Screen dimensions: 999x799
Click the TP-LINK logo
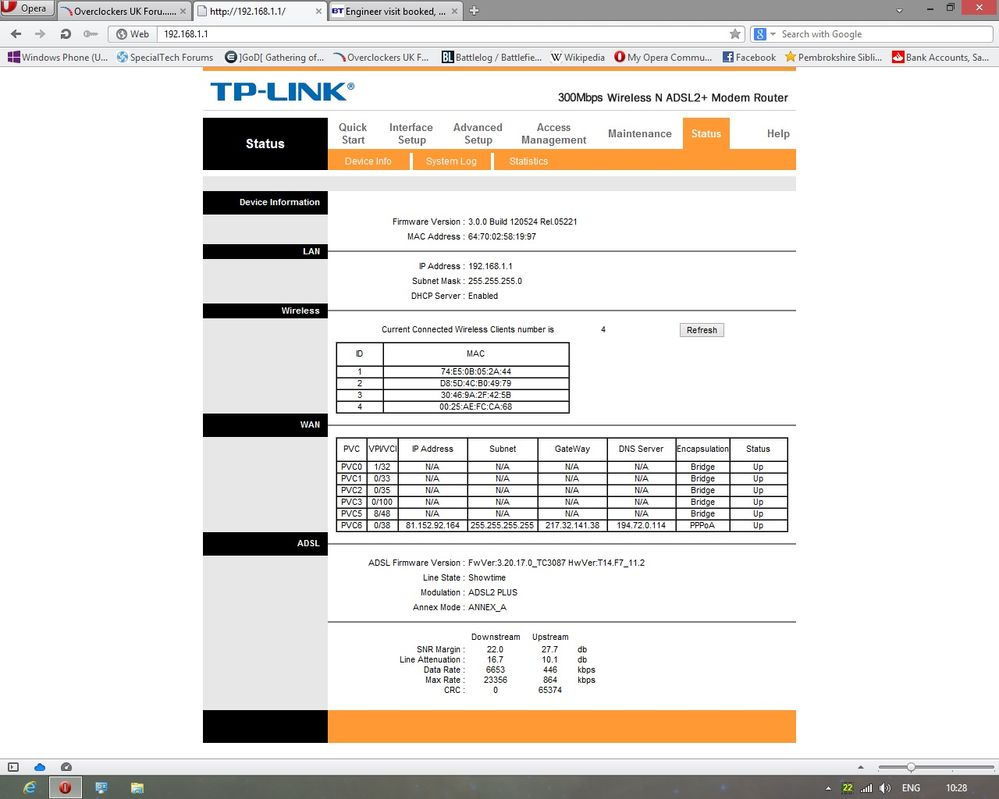click(x=282, y=92)
